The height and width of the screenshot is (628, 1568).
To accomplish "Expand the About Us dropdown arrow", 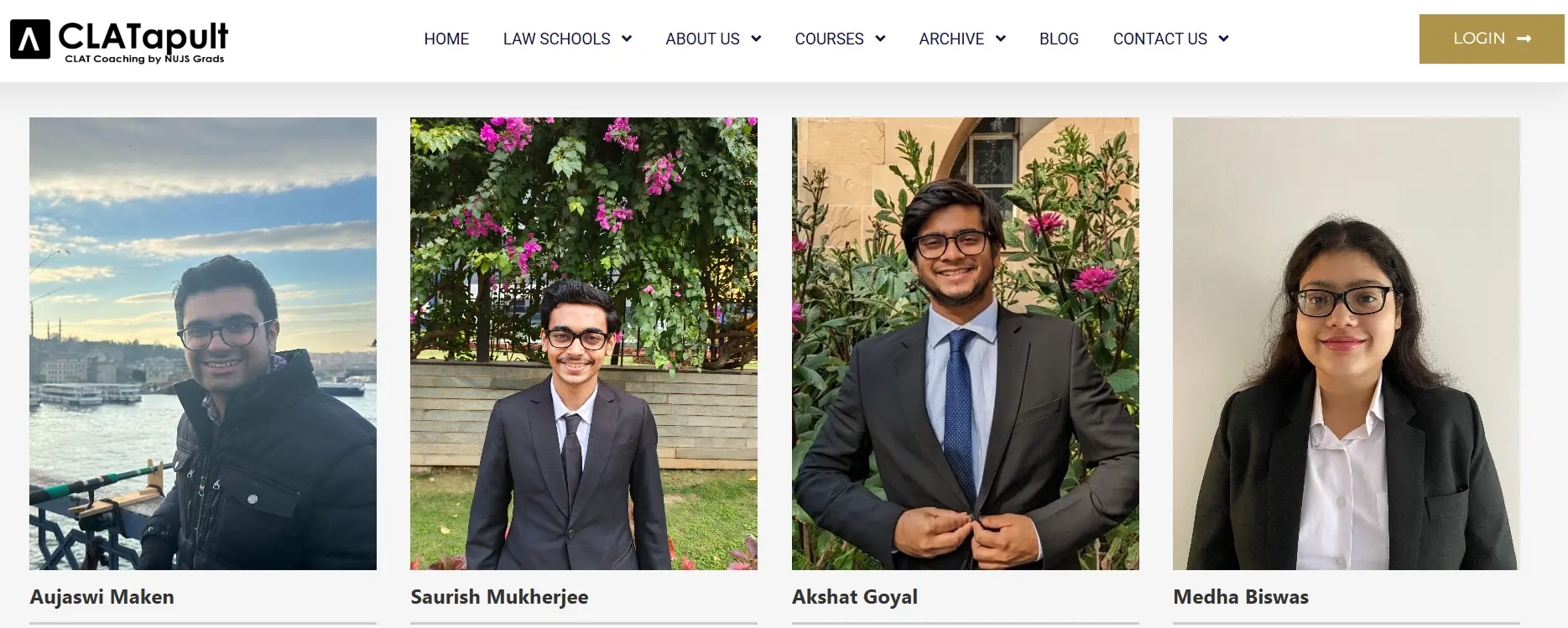I will (x=756, y=39).
